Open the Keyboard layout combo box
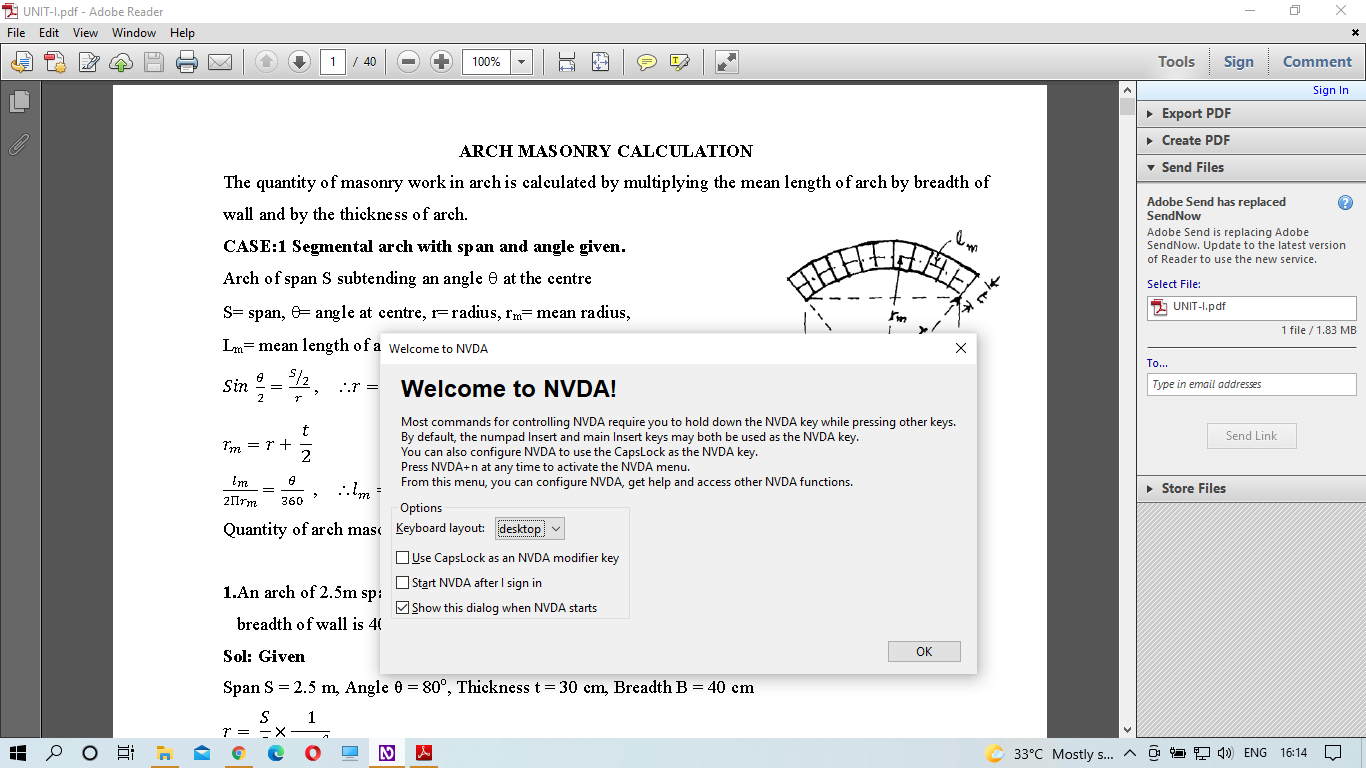The height and width of the screenshot is (768, 1366). pyautogui.click(x=530, y=529)
